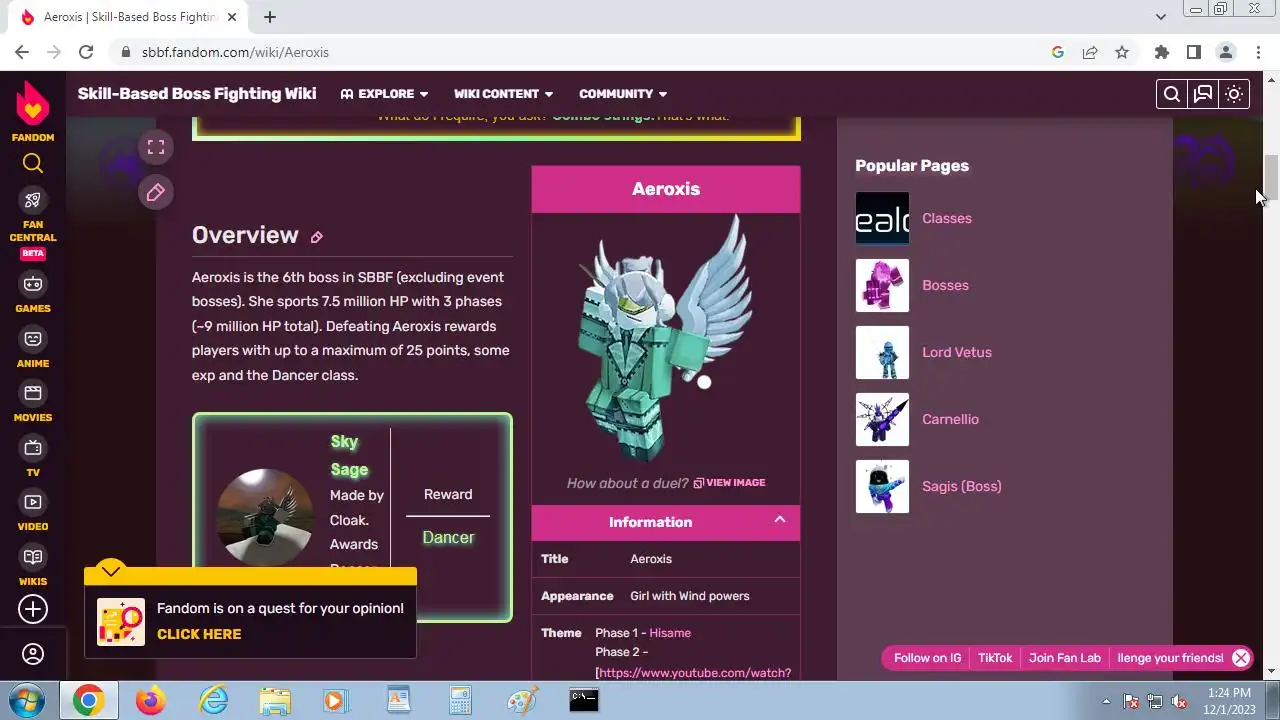Click the Aeroxis character image
Screen dimensions: 1280x720
click(x=664, y=338)
